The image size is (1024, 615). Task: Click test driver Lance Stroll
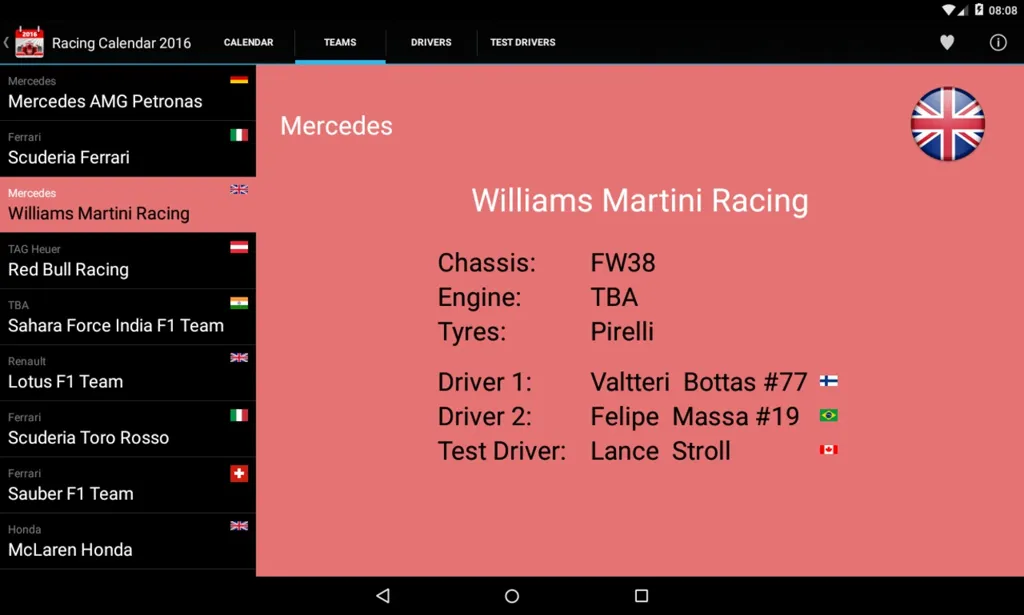pos(660,451)
